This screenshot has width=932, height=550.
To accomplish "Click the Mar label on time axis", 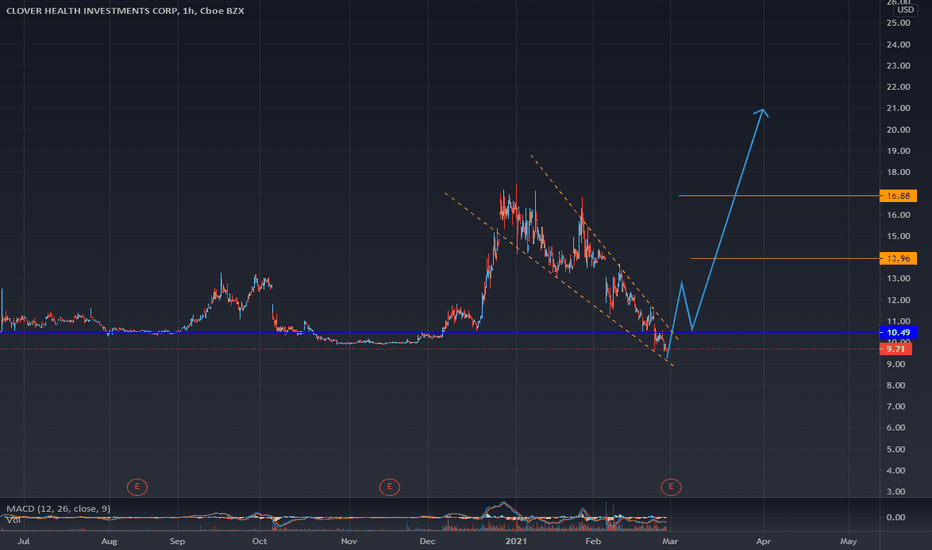I will click(670, 541).
